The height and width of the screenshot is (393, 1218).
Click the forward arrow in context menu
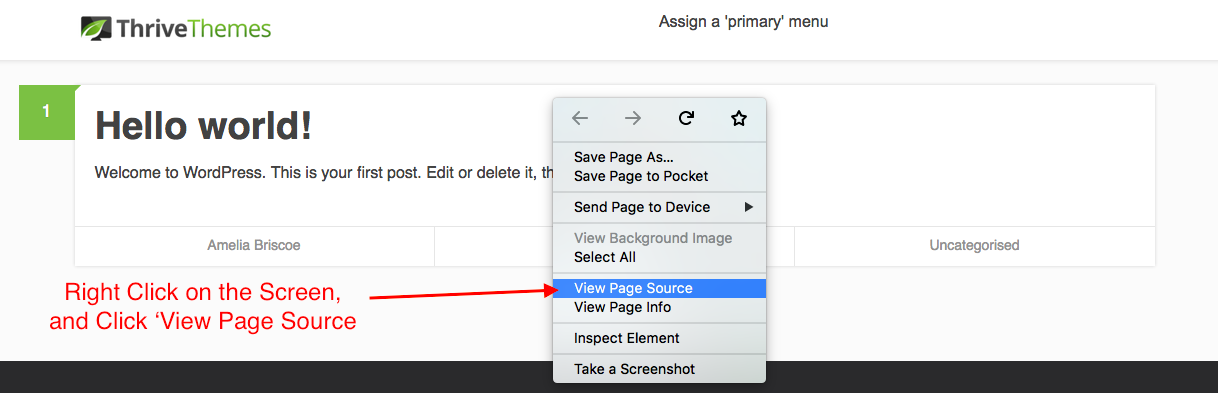[x=633, y=118]
